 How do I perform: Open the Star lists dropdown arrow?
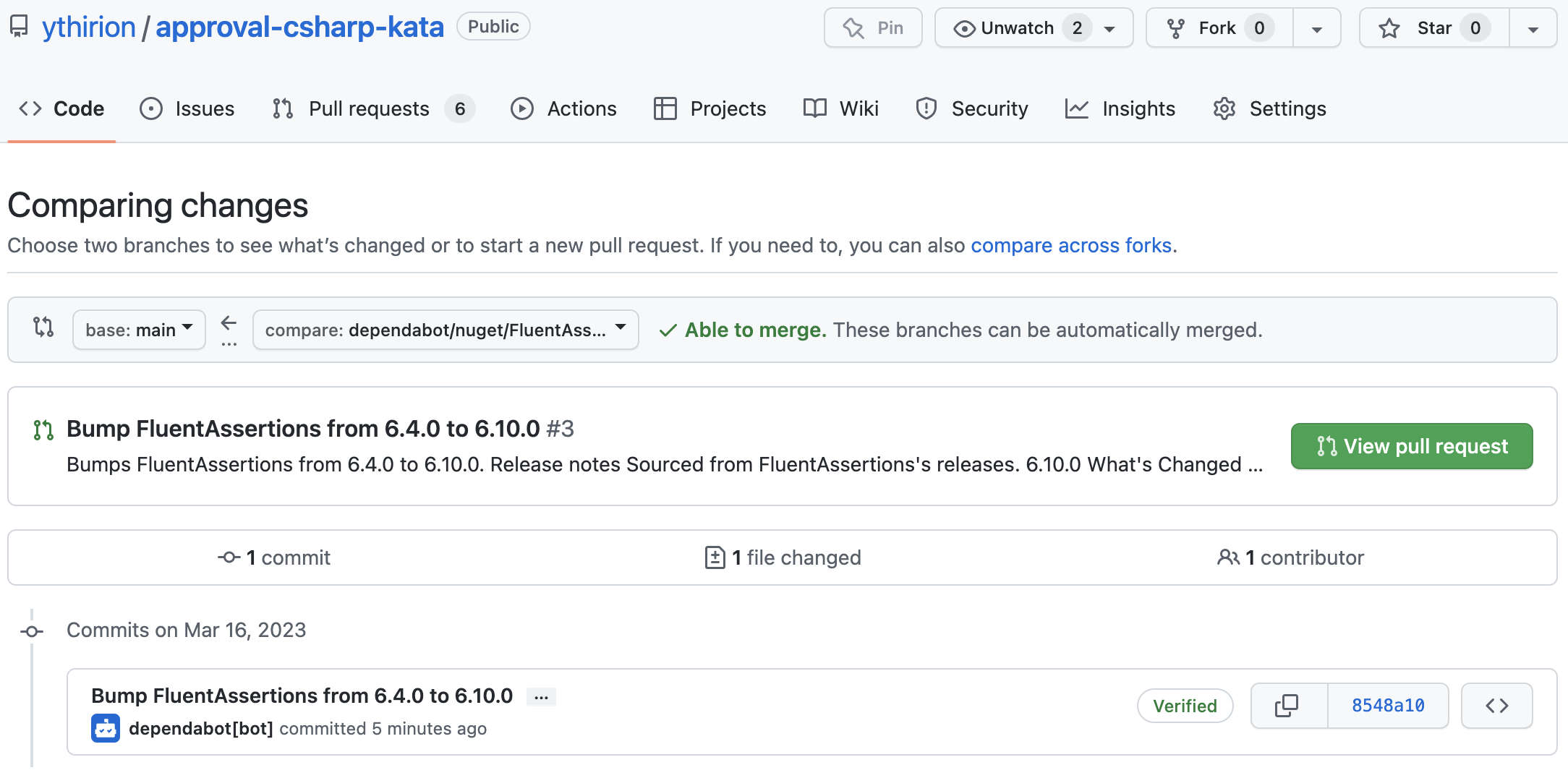pyautogui.click(x=1533, y=29)
